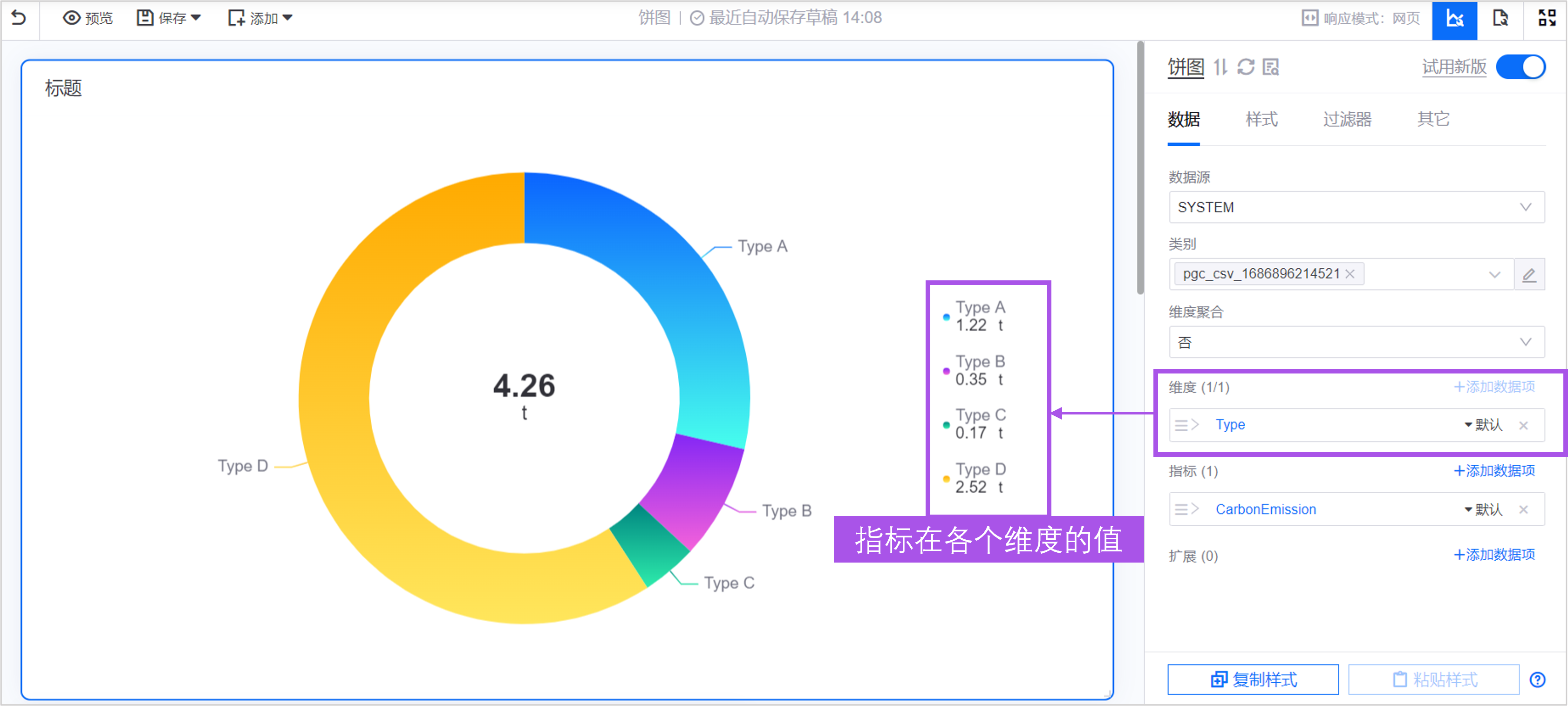Screen dimensions: 1568x706
Task: Click the help question mark icon
Action: tap(1537, 679)
